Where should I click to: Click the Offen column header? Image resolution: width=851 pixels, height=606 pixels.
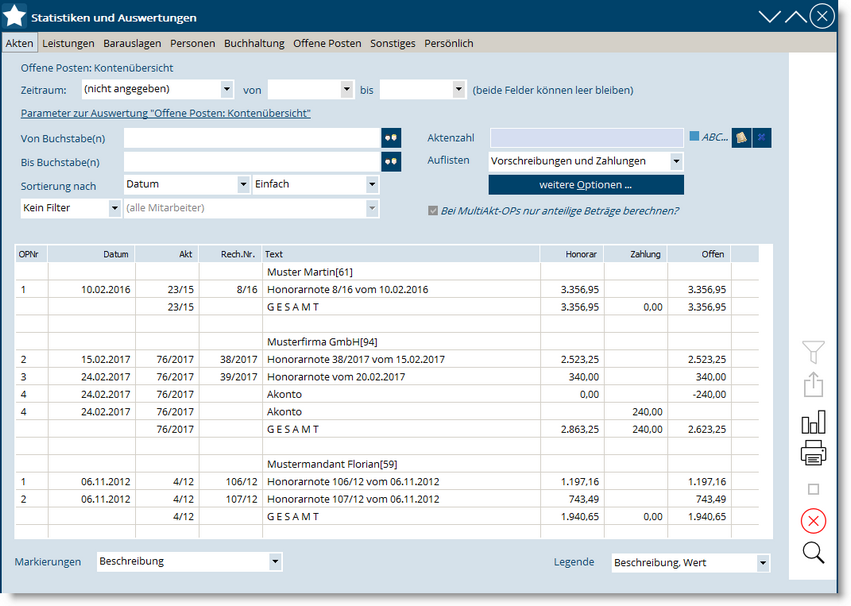point(699,254)
